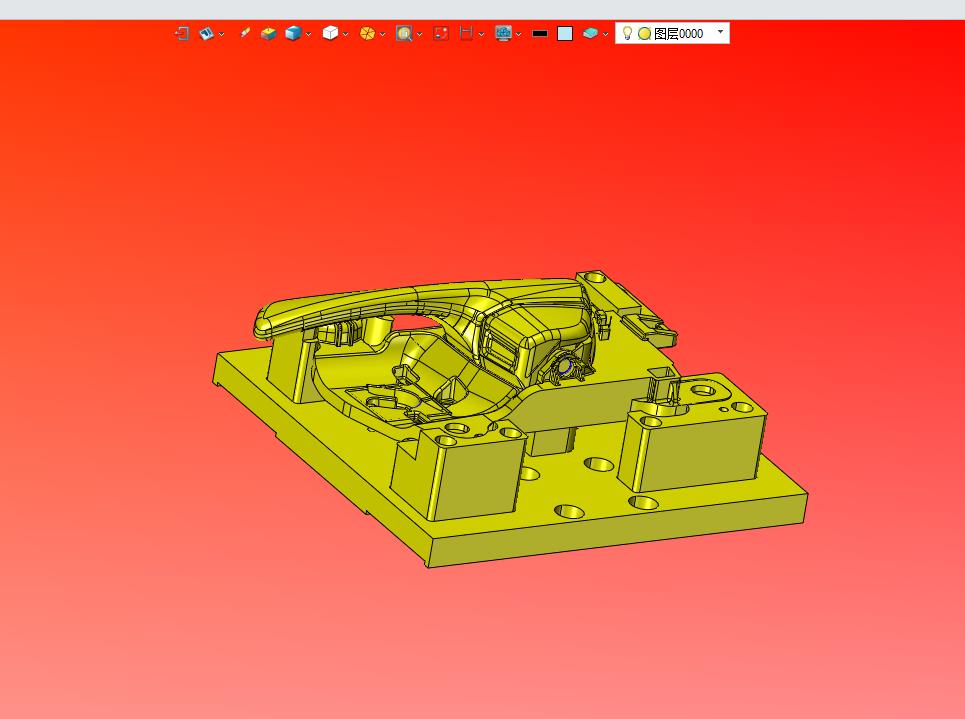Click the monitor display settings icon
This screenshot has width=965, height=719.
click(503, 33)
